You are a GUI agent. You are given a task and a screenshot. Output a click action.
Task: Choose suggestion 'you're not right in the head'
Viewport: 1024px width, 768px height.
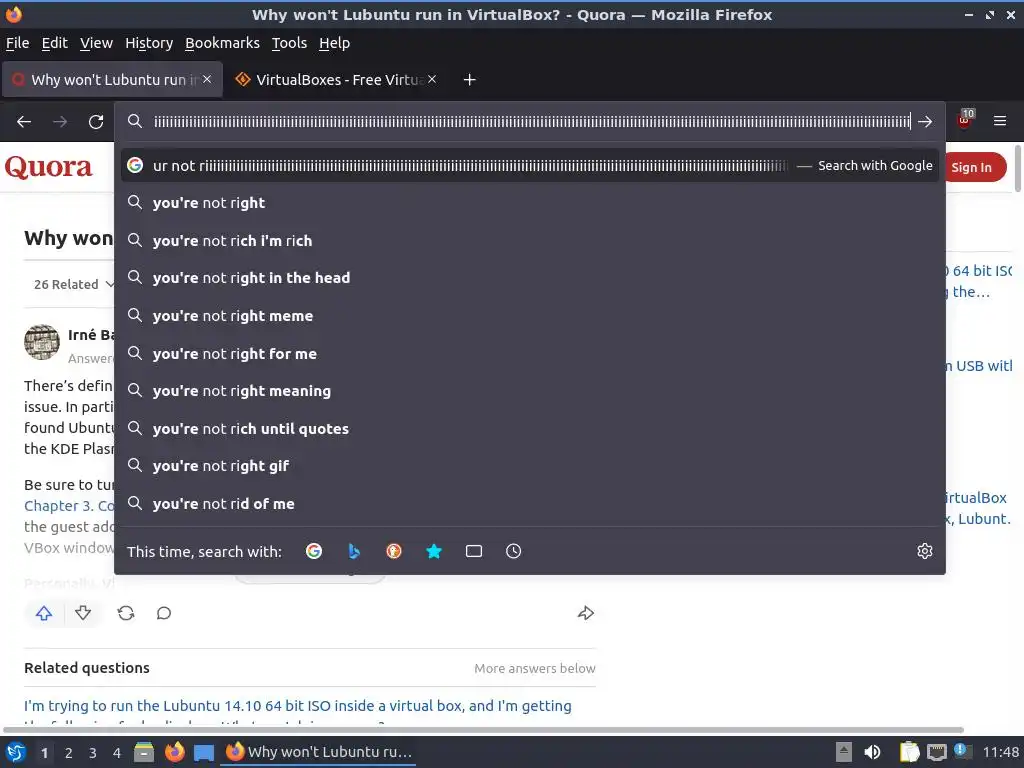click(x=530, y=278)
